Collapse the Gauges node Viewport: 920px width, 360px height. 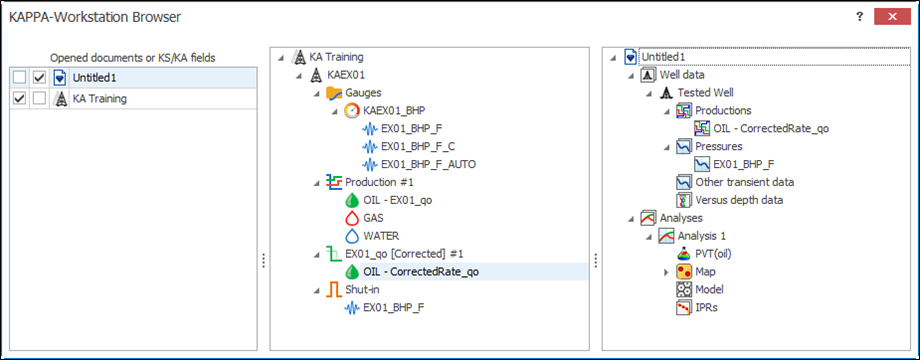tap(317, 93)
